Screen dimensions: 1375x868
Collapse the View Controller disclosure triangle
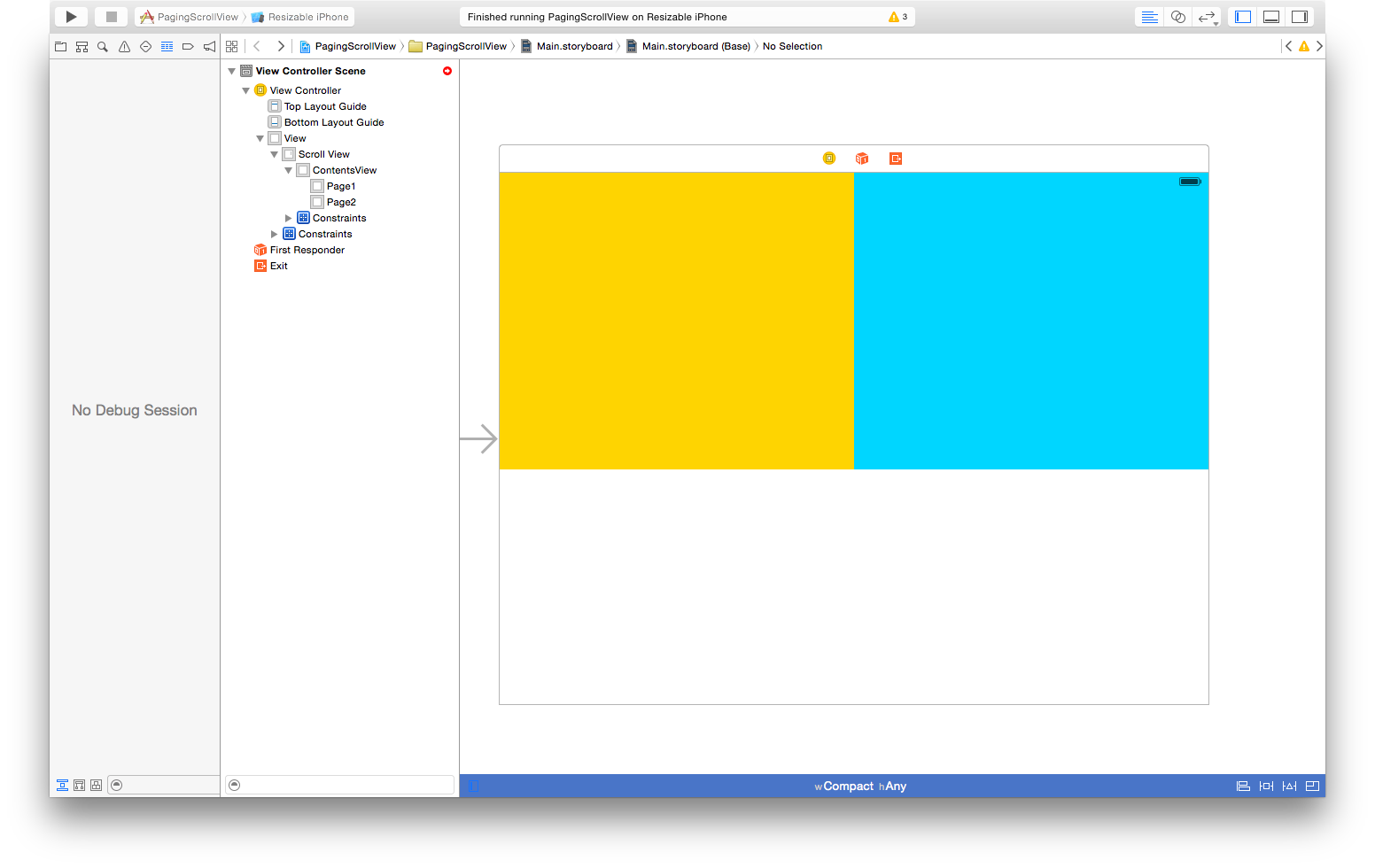246,90
